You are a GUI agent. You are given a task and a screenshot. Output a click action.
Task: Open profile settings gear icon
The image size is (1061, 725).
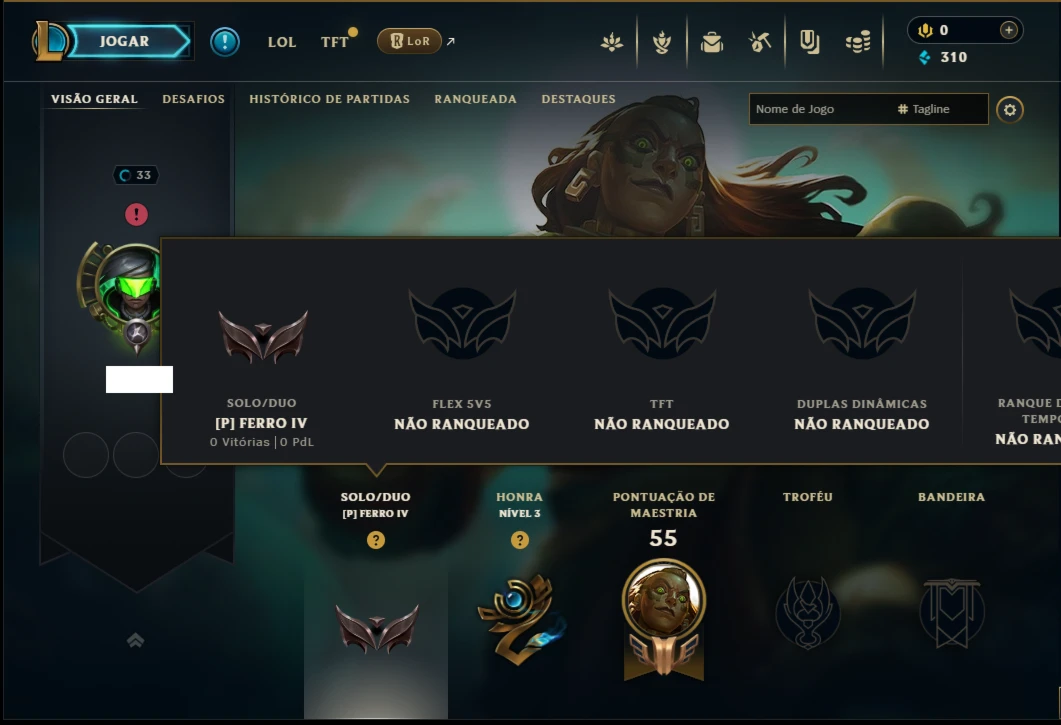click(1010, 110)
